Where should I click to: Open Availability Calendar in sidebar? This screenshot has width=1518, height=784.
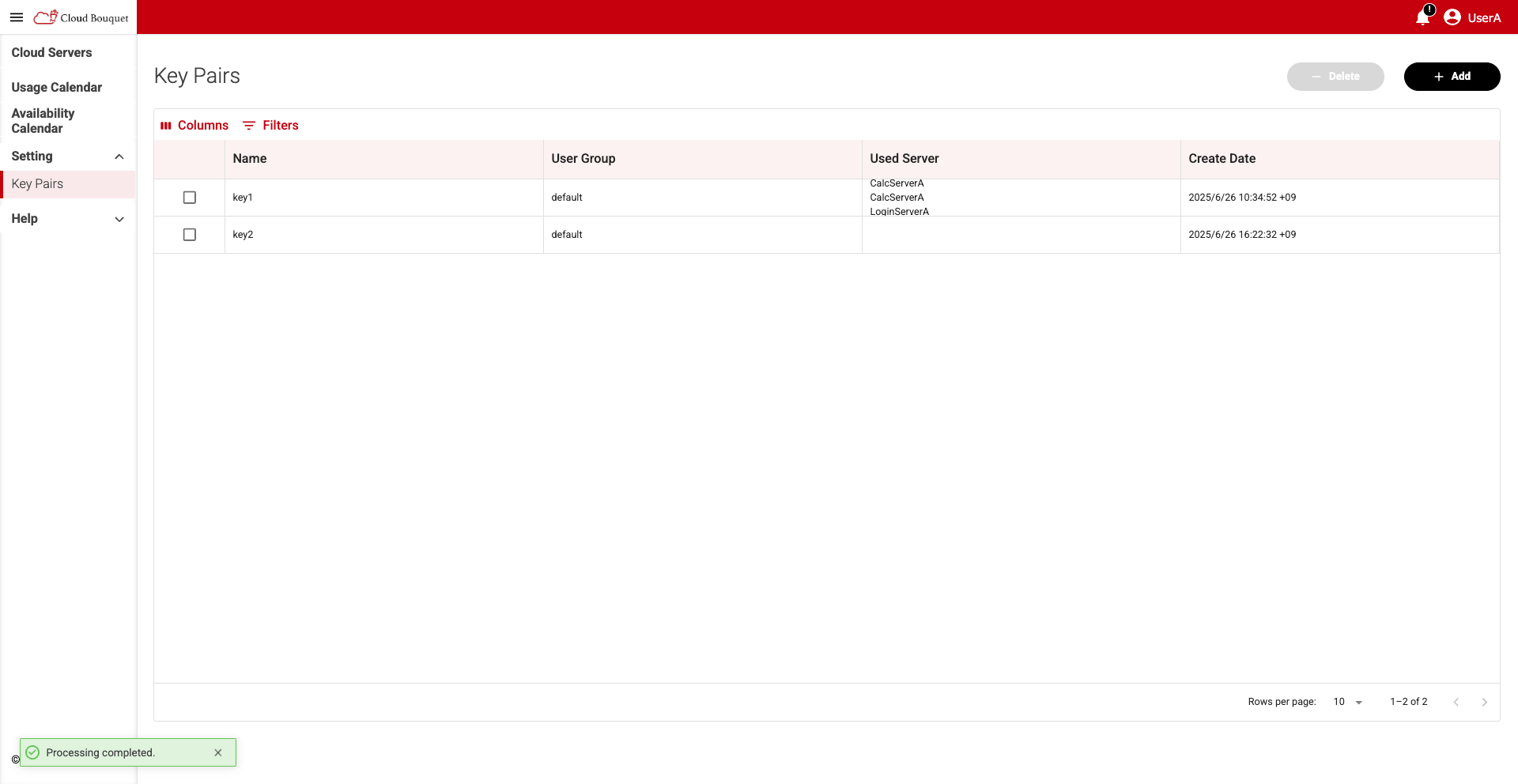coord(43,121)
